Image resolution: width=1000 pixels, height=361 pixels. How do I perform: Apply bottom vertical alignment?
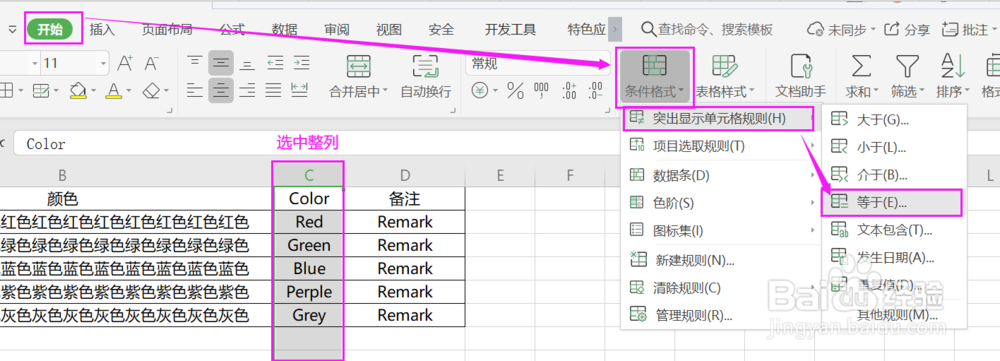coord(247,63)
